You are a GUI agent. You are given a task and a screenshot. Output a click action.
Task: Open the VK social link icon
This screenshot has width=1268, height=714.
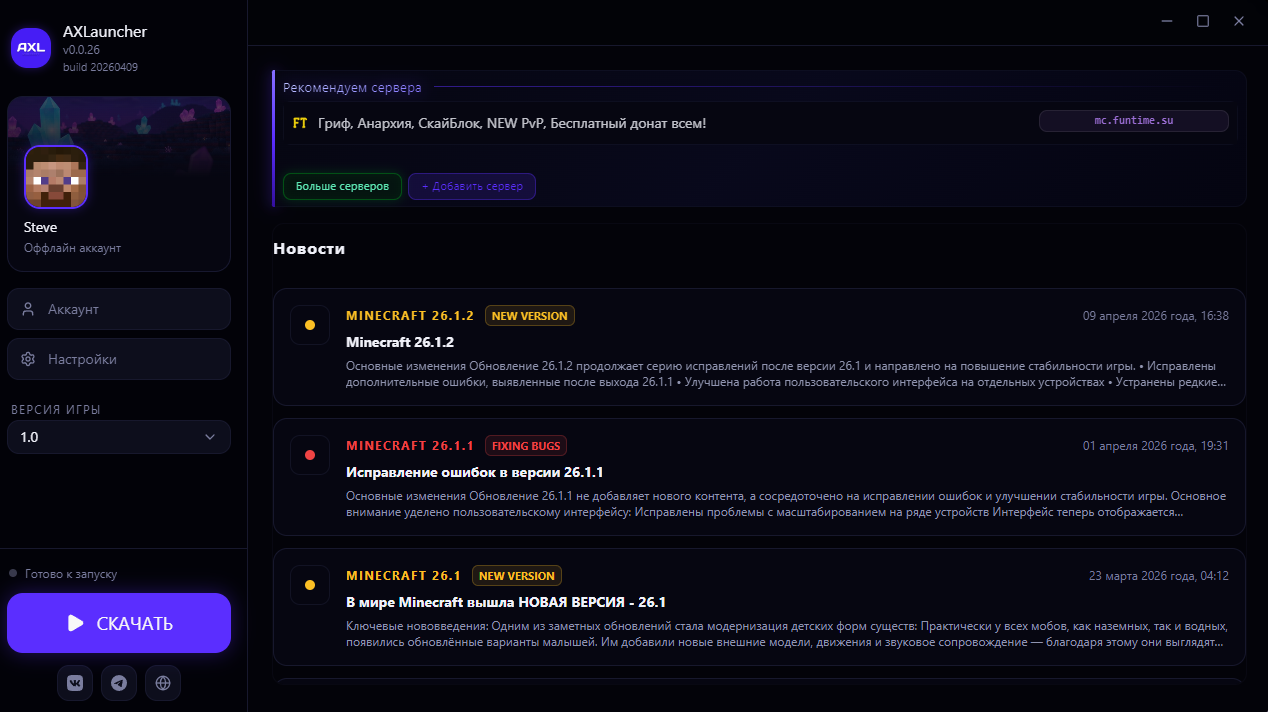pos(75,683)
